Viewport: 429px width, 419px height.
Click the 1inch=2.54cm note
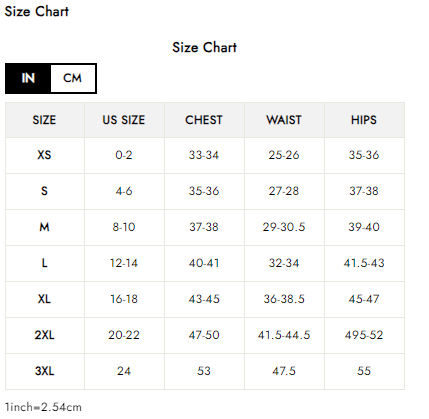(x=43, y=407)
